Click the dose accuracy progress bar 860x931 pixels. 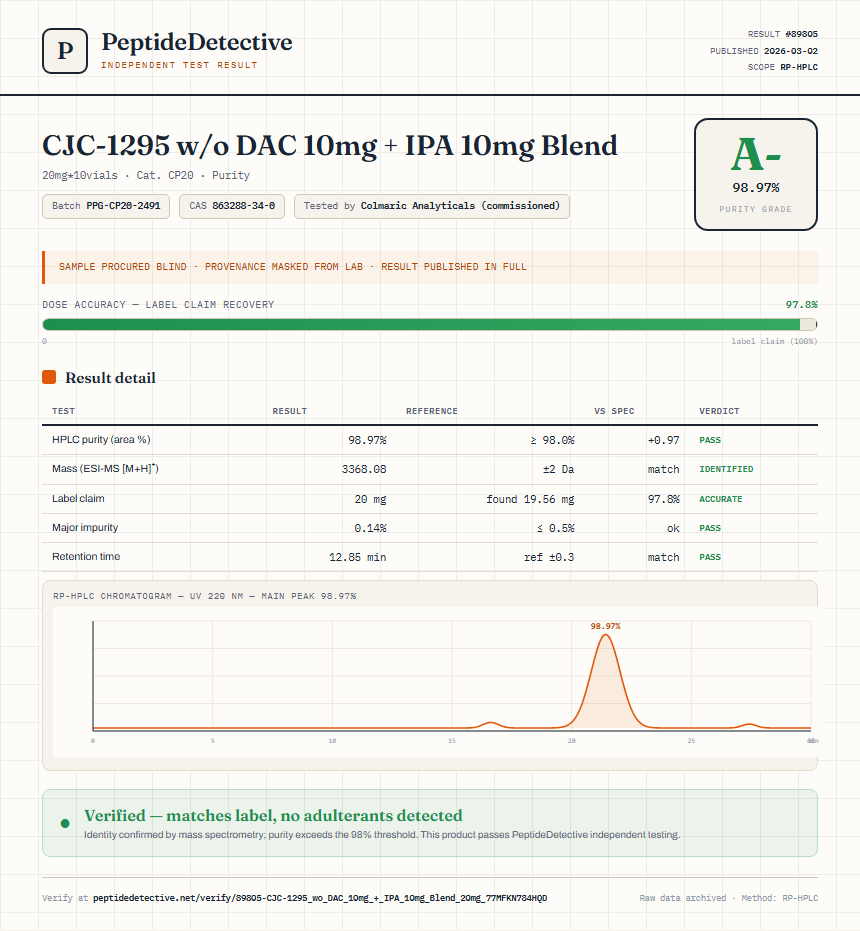click(x=429, y=324)
